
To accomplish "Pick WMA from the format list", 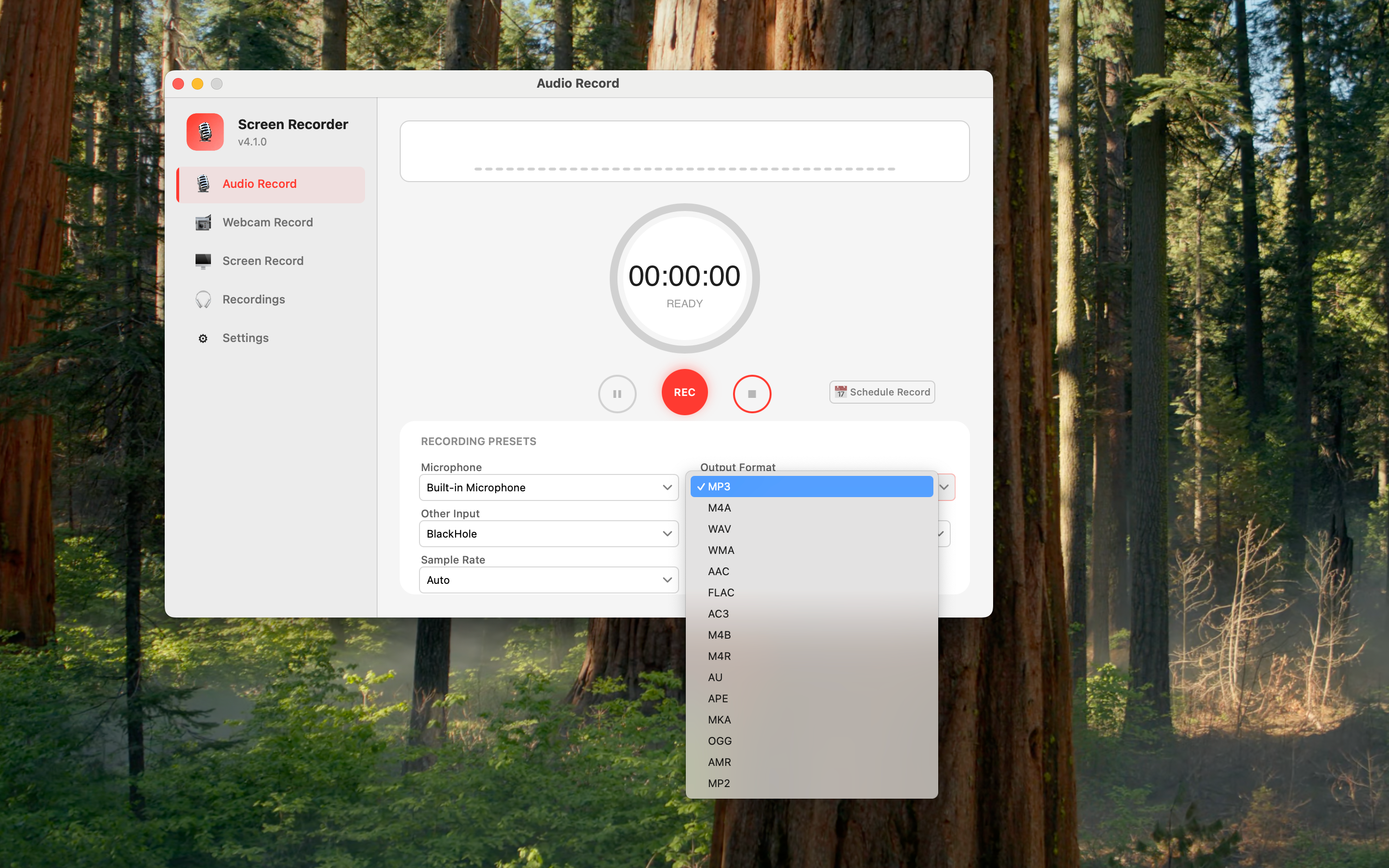I will click(812, 551).
